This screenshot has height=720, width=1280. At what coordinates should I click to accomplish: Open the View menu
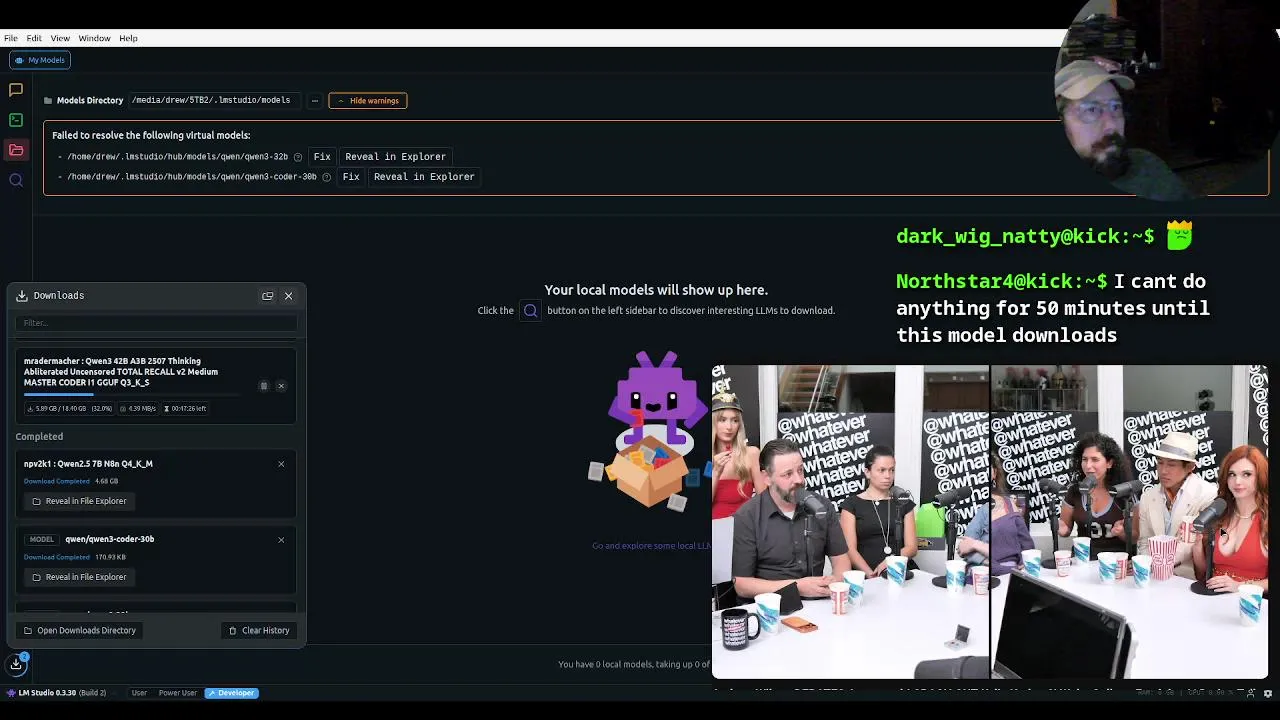pyautogui.click(x=60, y=38)
